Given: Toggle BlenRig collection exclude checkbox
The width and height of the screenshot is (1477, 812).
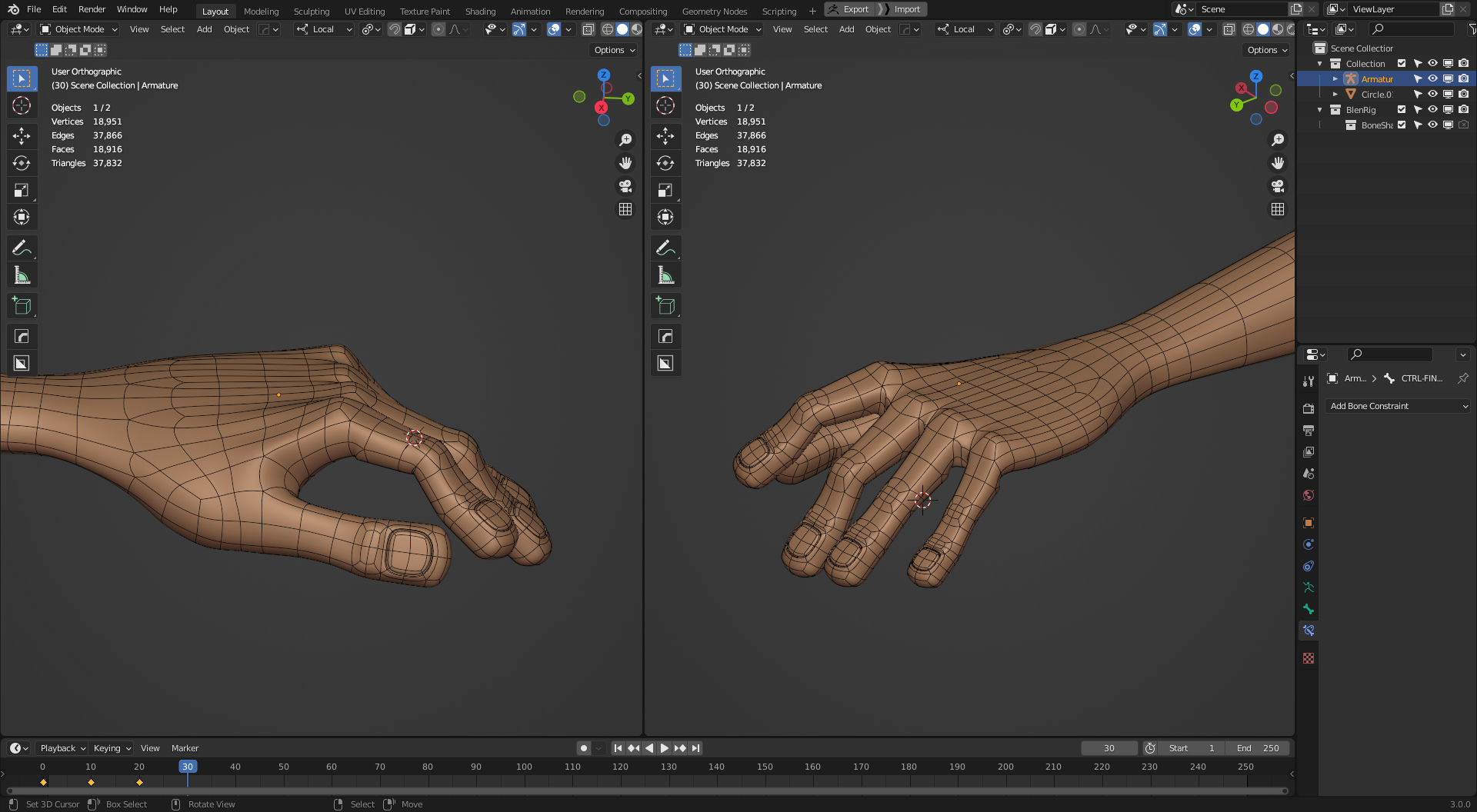Looking at the screenshot, I should [1402, 110].
